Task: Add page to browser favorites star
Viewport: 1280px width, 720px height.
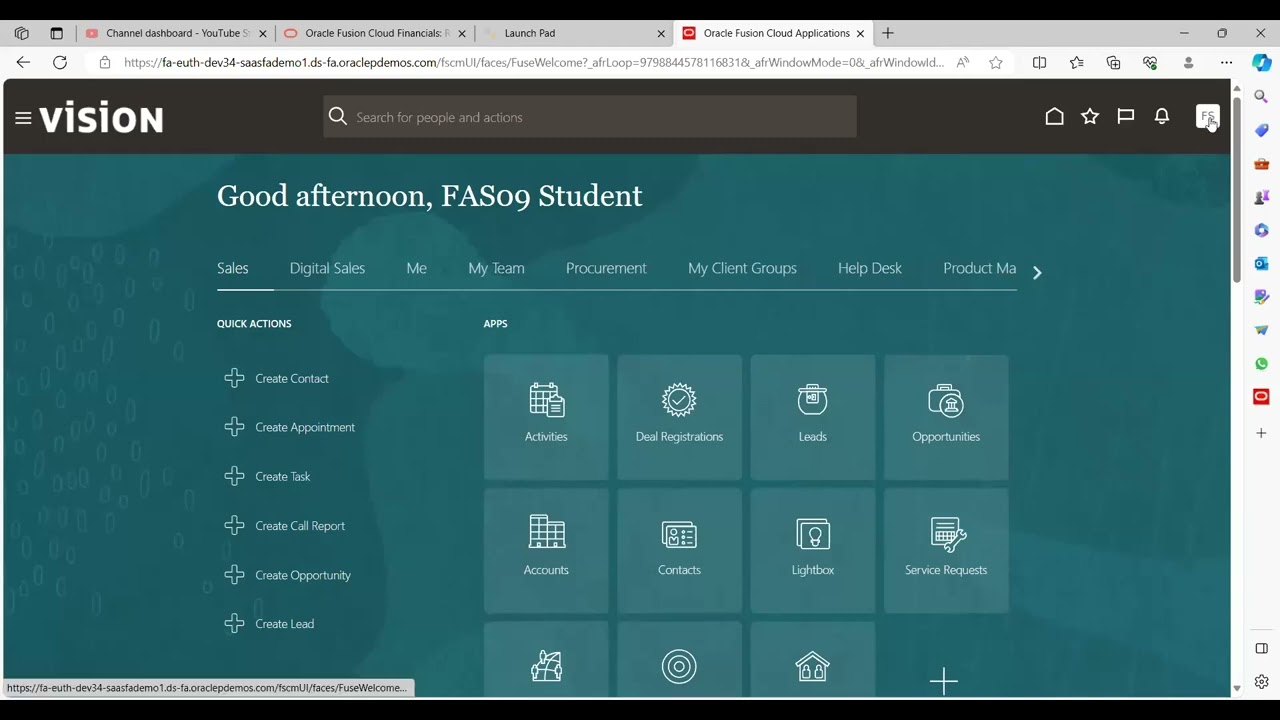Action: tap(996, 62)
